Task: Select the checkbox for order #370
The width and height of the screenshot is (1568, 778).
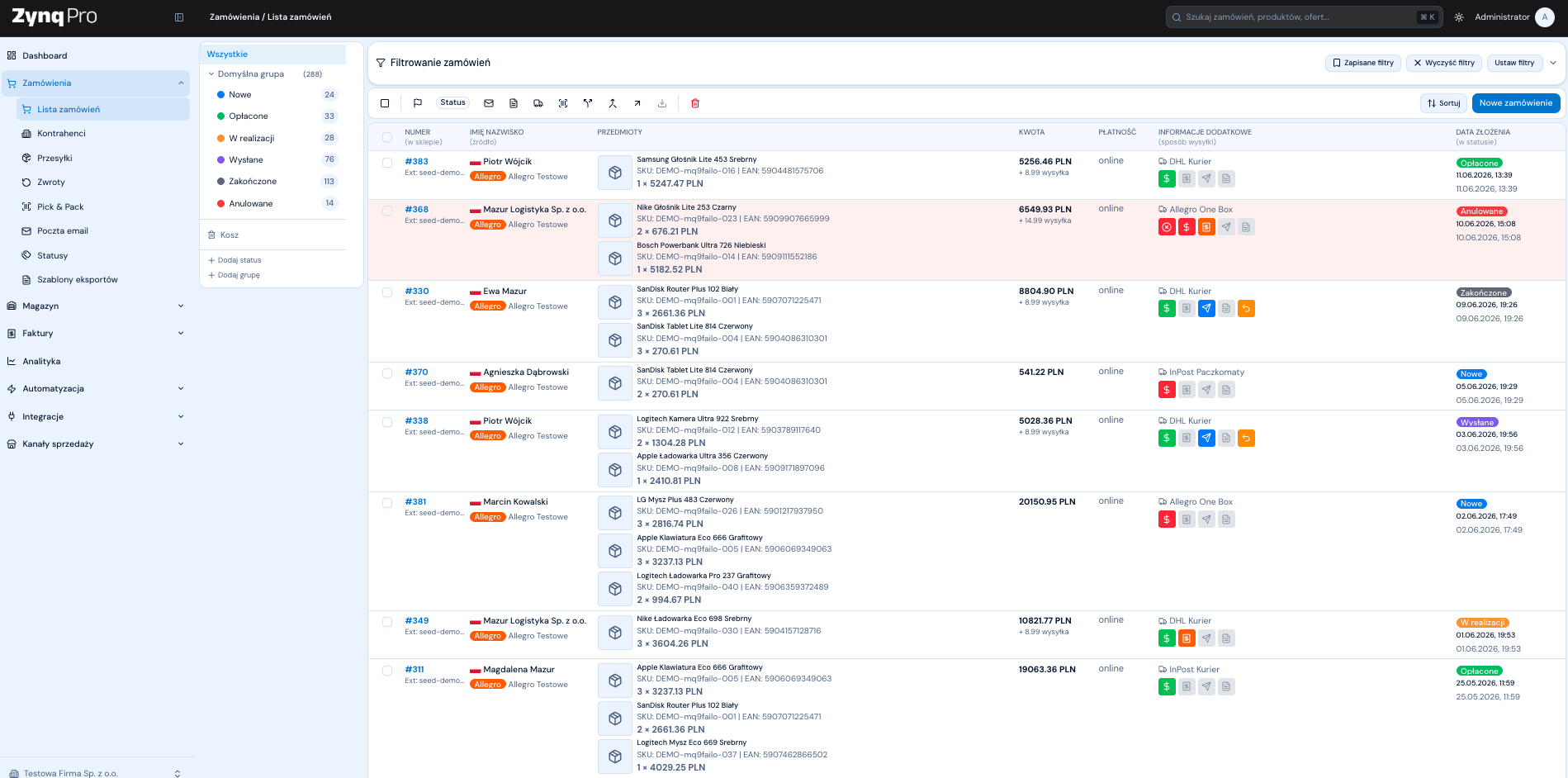Action: (x=387, y=373)
